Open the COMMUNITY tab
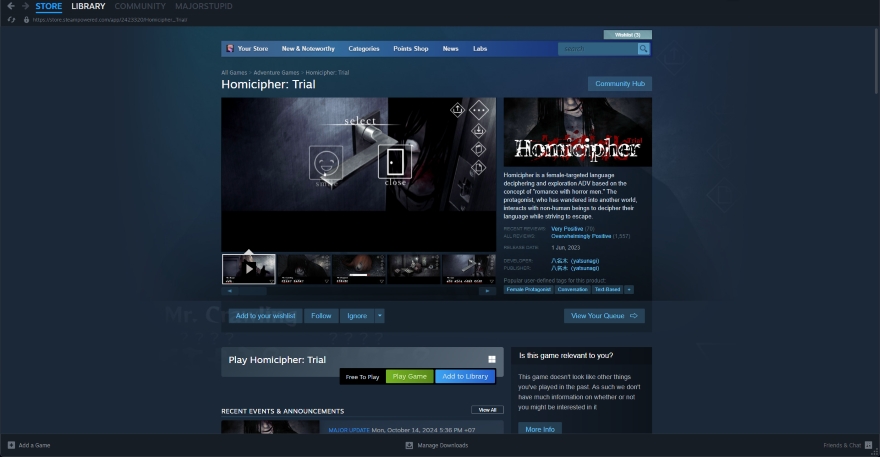Screen dimensions: 880x457 pos(140,6)
